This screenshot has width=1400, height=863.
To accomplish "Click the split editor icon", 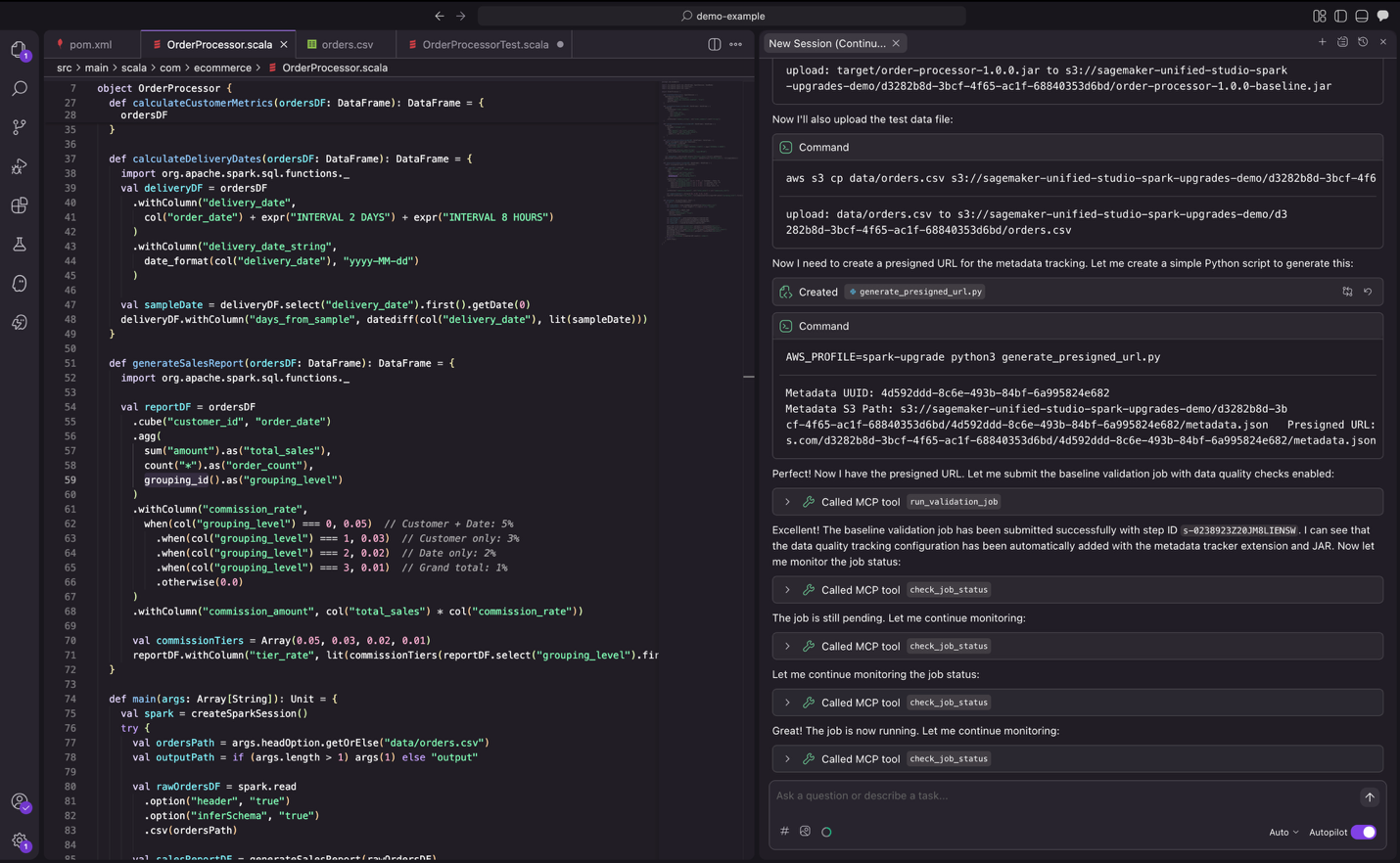I will pos(715,44).
